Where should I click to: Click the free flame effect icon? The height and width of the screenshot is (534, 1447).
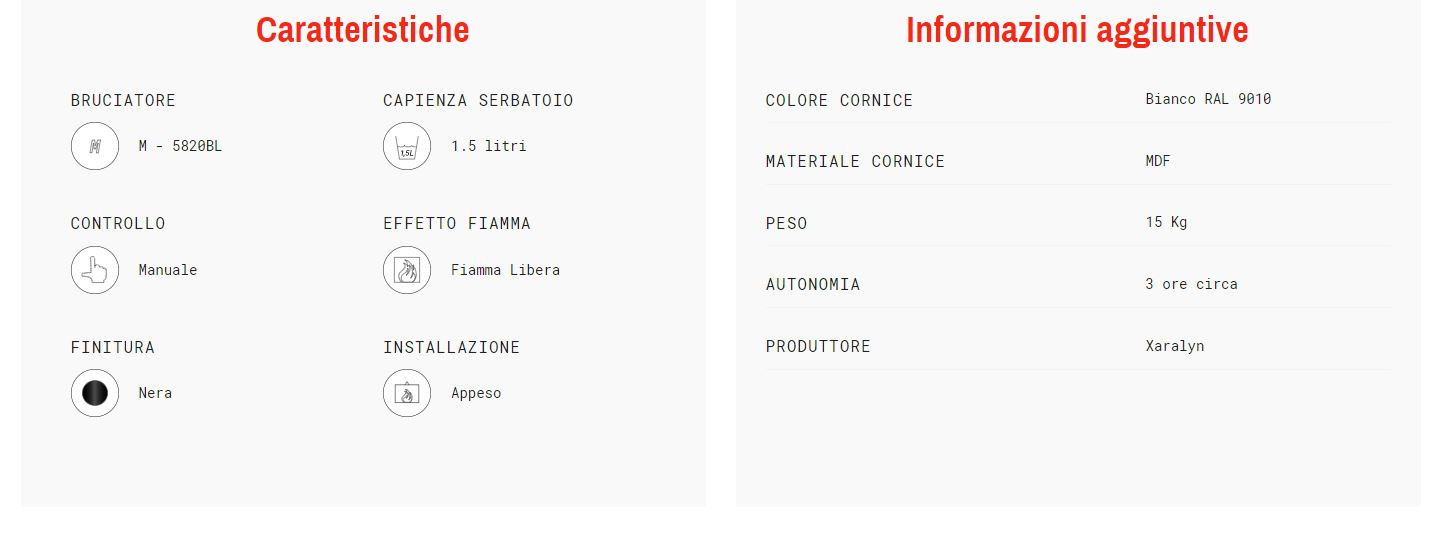pos(407,270)
